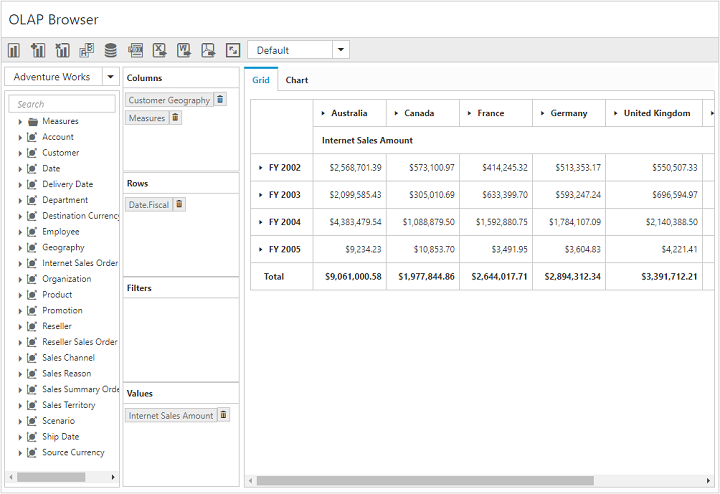Select the Grid tab
This screenshot has height=494, width=720.
pyautogui.click(x=260, y=80)
